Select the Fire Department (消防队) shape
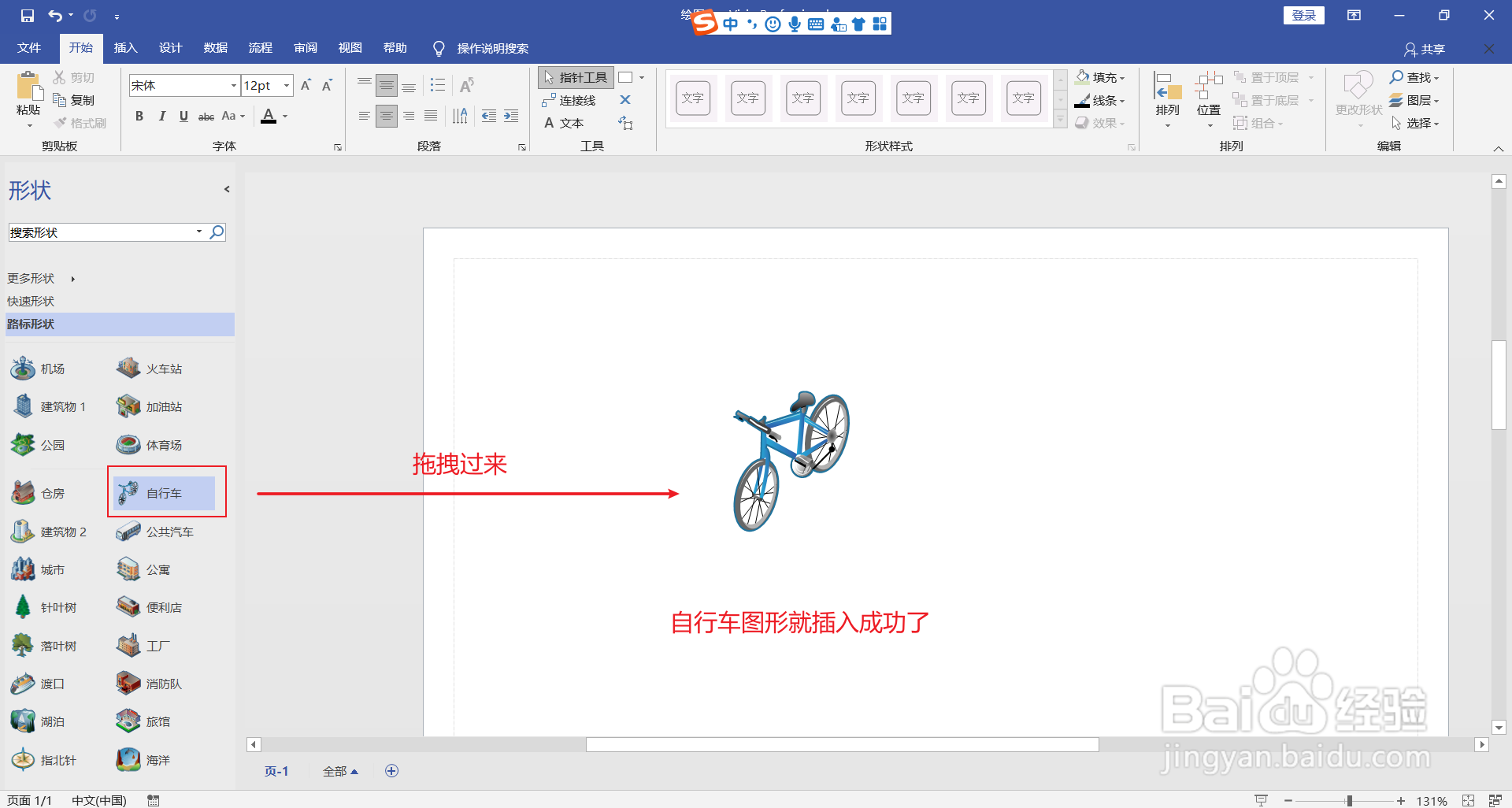Image resolution: width=1512 pixels, height=808 pixels. [149, 684]
